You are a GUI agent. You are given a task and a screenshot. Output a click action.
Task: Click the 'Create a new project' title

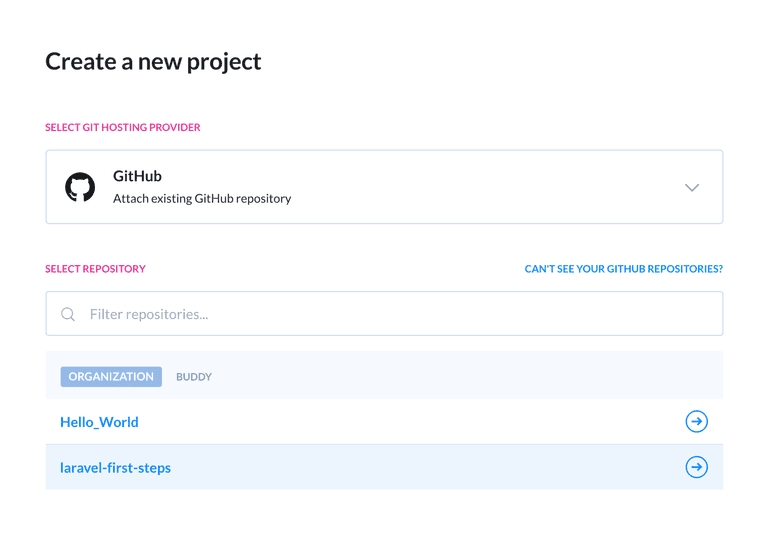pyautogui.click(x=153, y=62)
